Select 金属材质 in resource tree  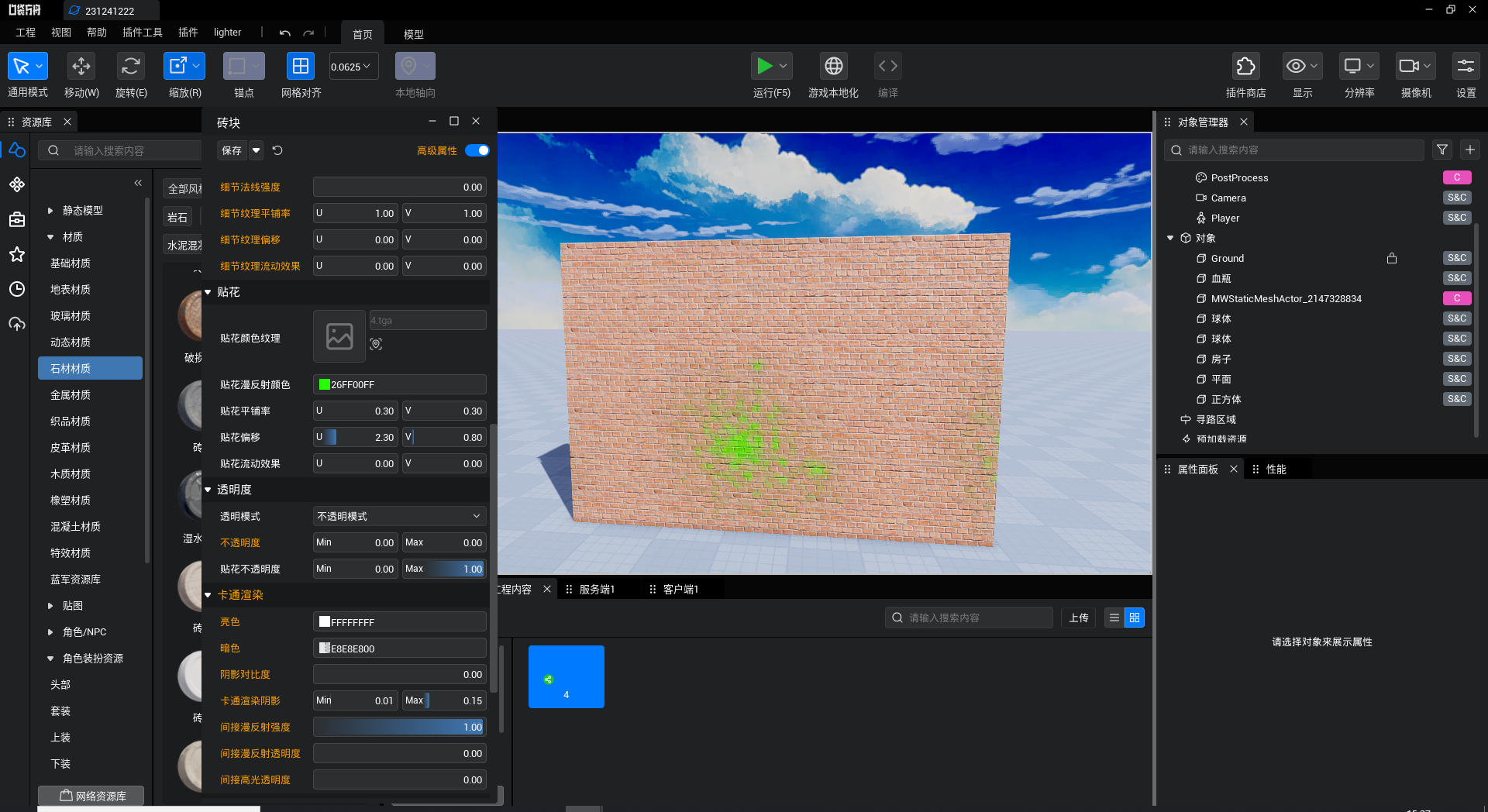click(71, 395)
